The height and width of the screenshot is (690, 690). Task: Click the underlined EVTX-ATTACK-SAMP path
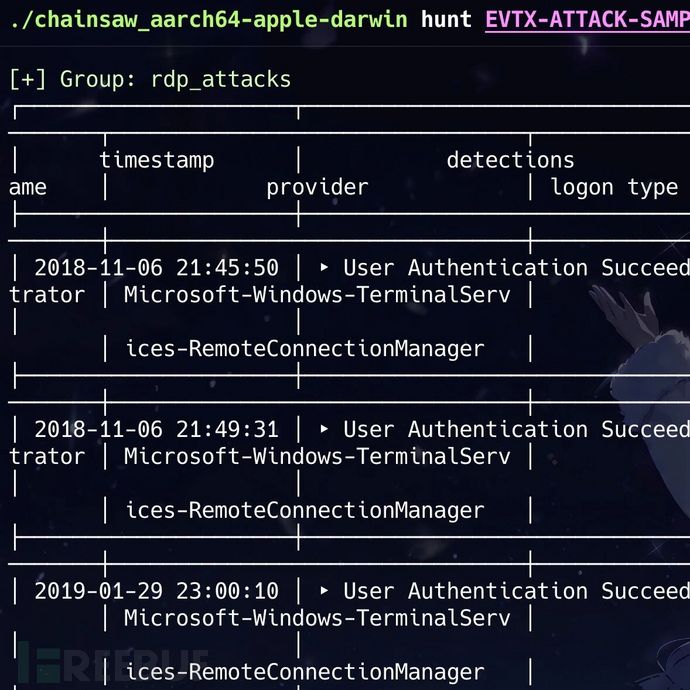tap(587, 20)
